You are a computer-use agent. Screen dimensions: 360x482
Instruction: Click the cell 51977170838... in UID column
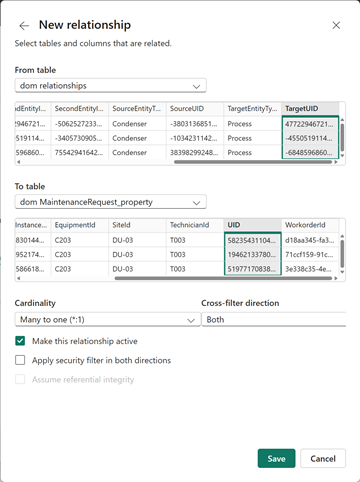(x=253, y=269)
